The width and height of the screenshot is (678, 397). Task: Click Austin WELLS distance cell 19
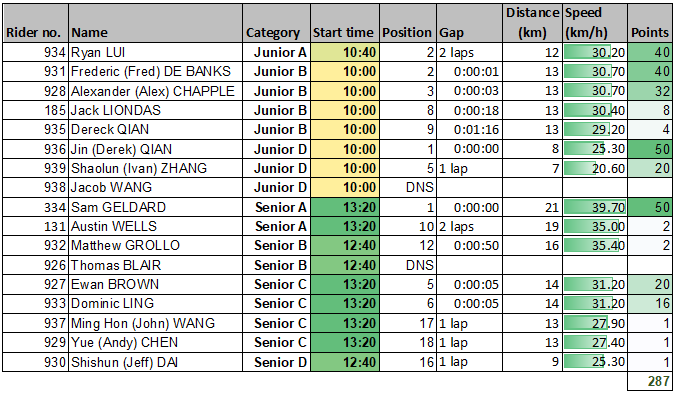click(532, 226)
